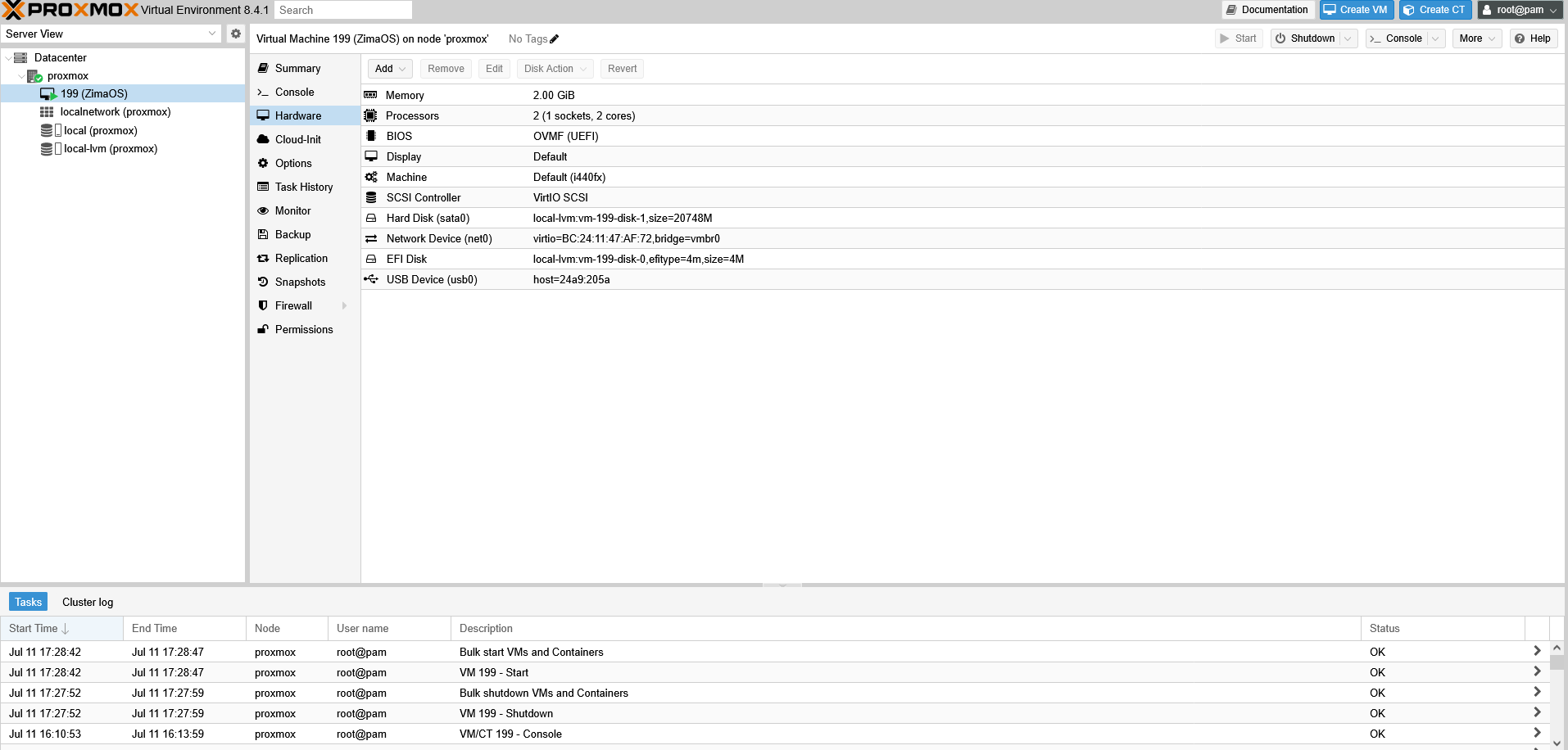Click the Create VM button
This screenshot has height=750, width=1568.
click(x=1357, y=10)
